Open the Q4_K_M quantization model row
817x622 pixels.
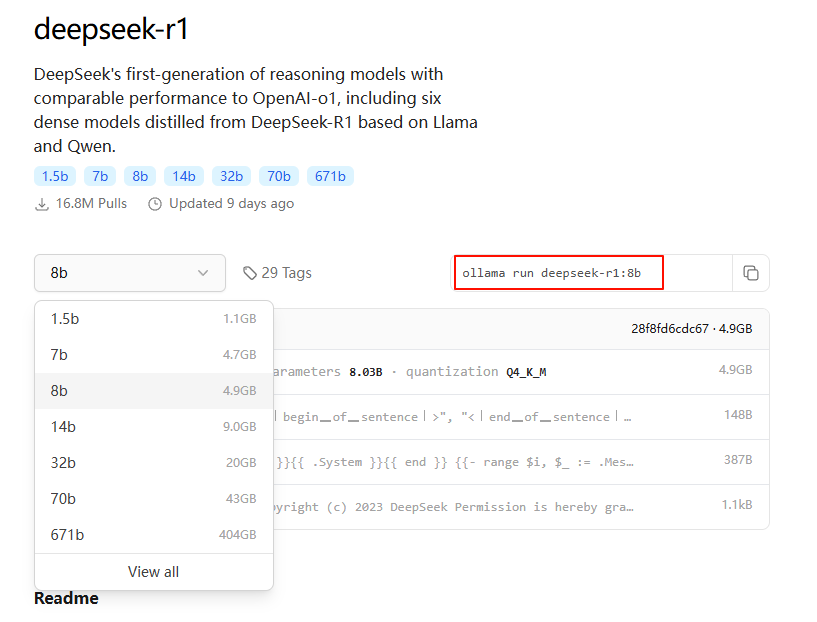pyautogui.click(x=510, y=372)
